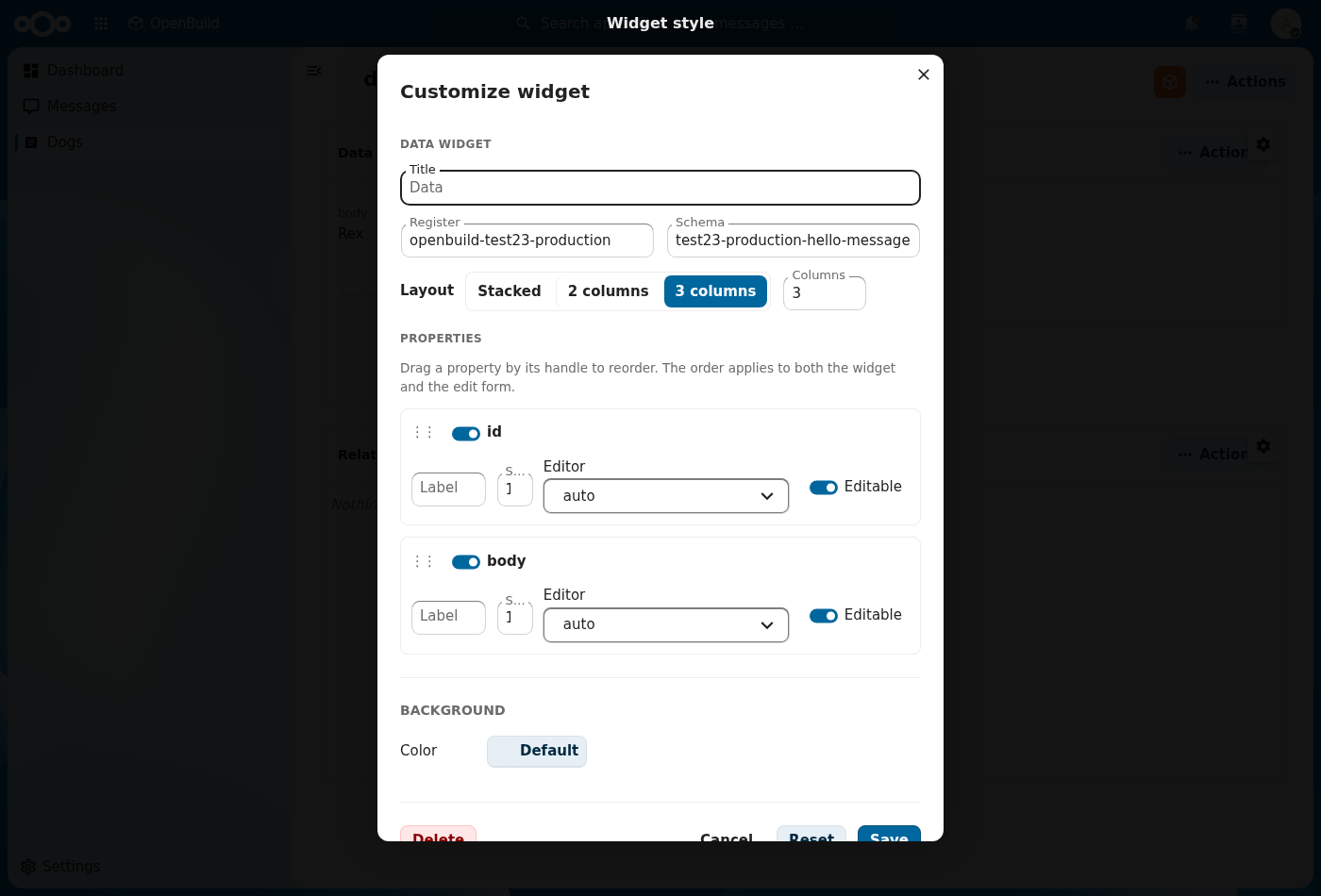
Task: Toggle the sidebar collapse icon
Action: tap(314, 71)
